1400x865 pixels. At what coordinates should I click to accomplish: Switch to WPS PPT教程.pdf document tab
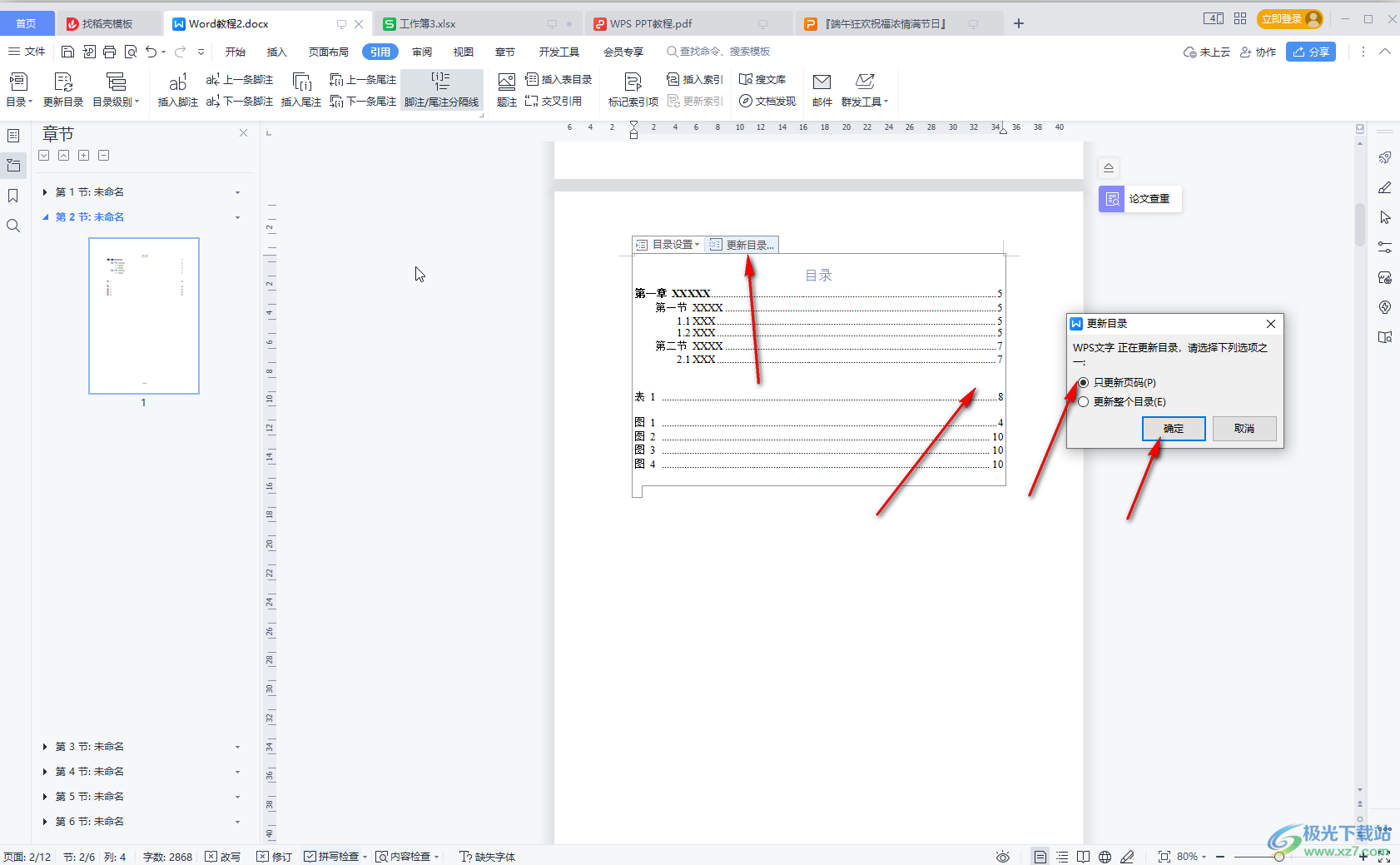[688, 23]
